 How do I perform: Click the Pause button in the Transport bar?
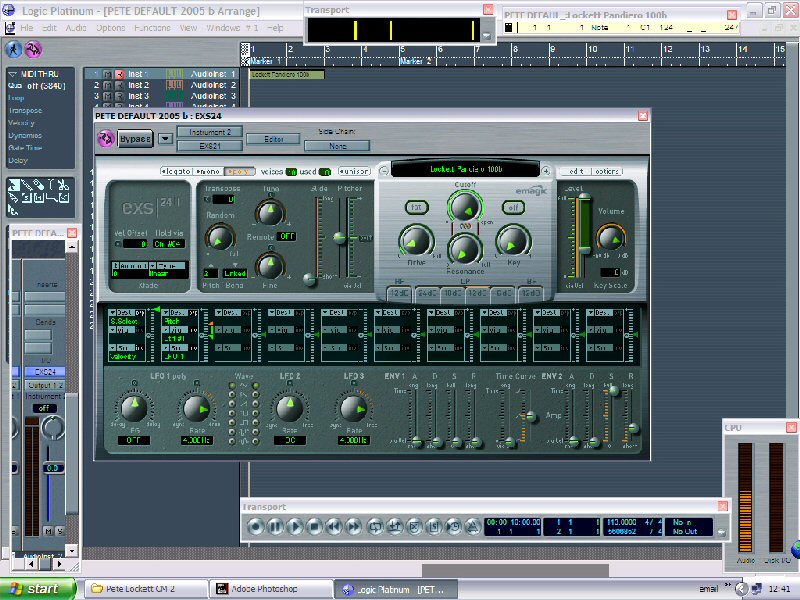click(275, 526)
